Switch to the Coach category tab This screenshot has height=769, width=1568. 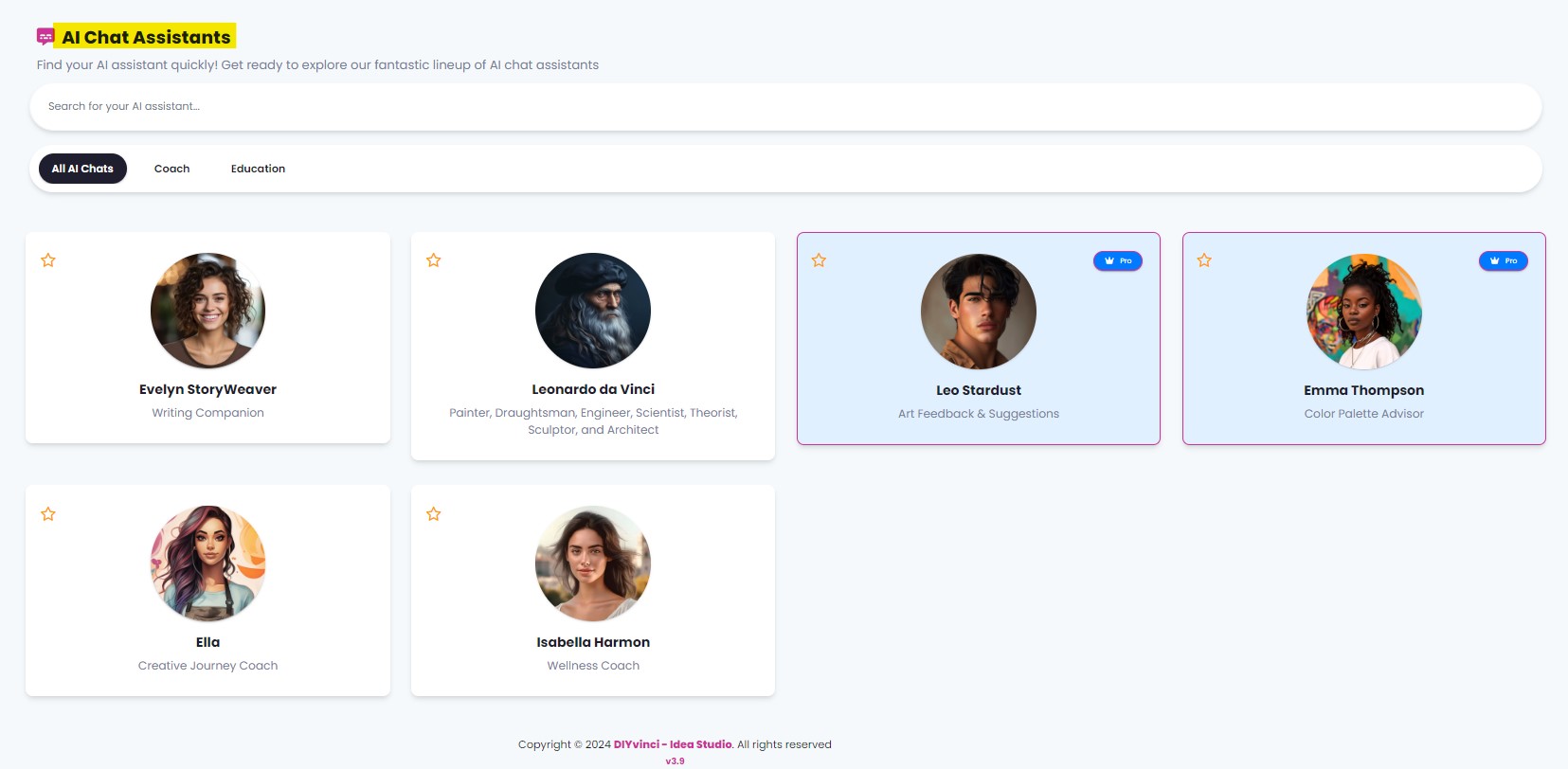click(172, 169)
